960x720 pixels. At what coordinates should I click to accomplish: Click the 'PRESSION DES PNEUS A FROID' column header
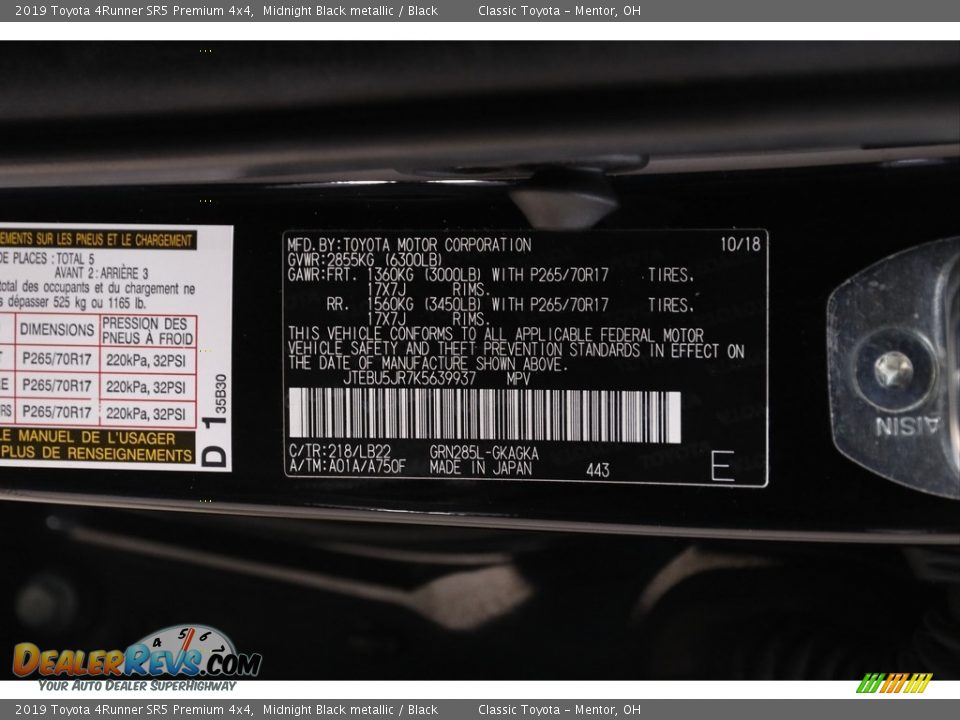pos(148,331)
